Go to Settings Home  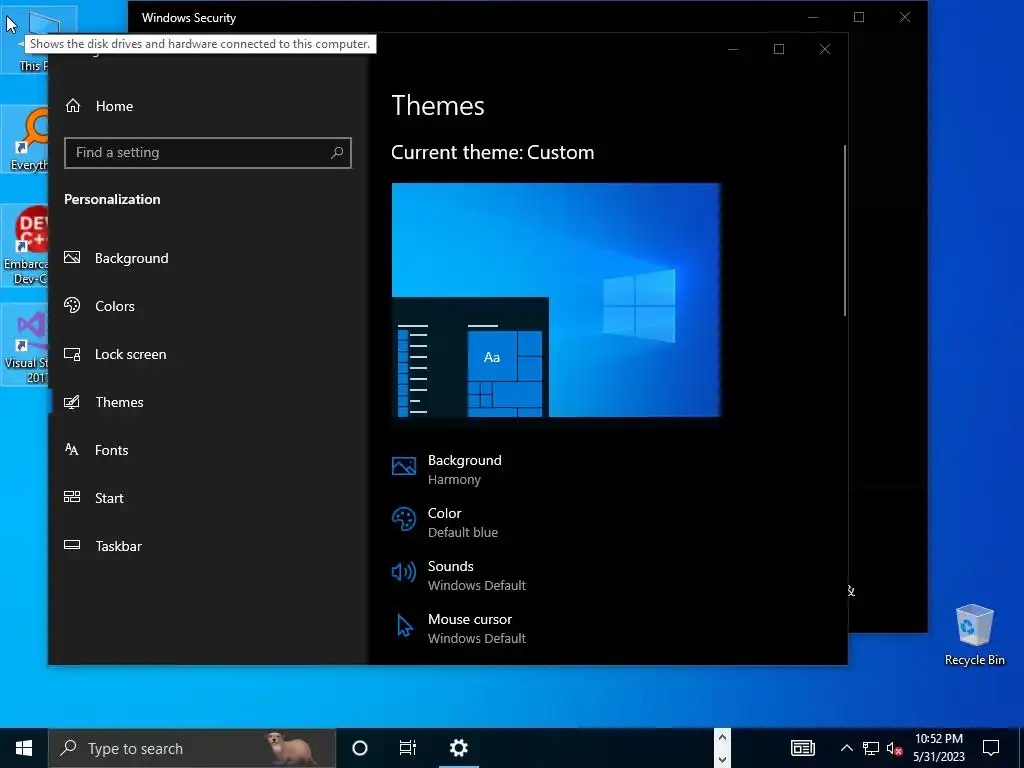pyautogui.click(x=99, y=106)
